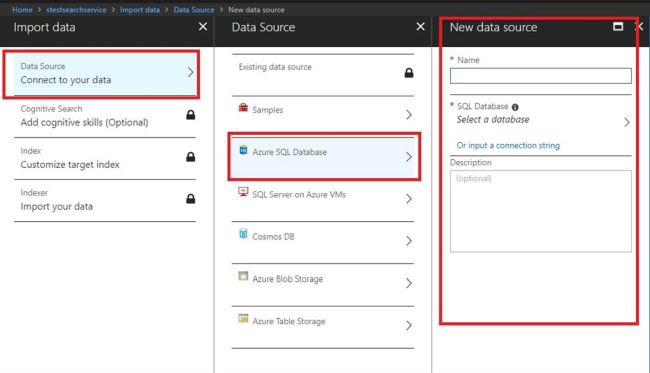Expand chevron on Azure SQL Database row
This screenshot has width=650, height=373.
pyautogui.click(x=409, y=157)
